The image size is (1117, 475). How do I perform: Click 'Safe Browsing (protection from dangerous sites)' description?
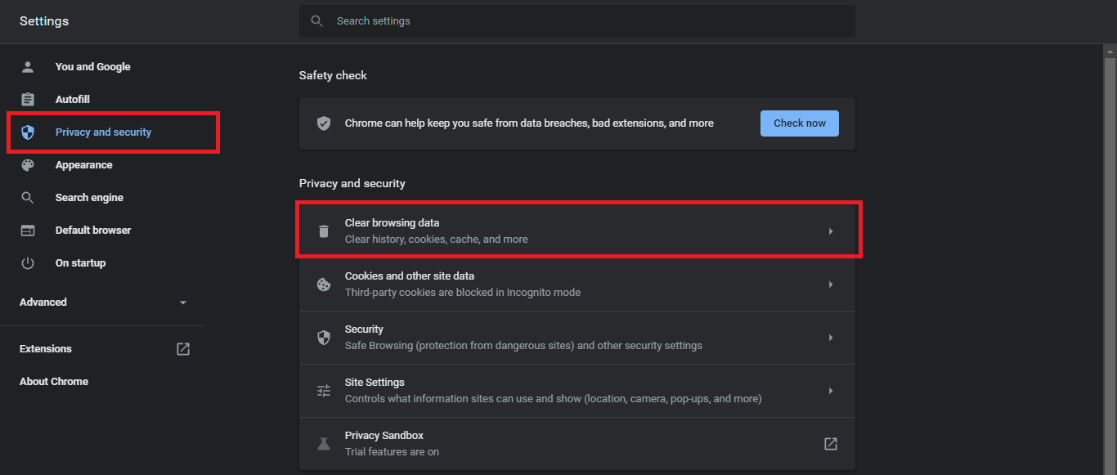(x=524, y=346)
